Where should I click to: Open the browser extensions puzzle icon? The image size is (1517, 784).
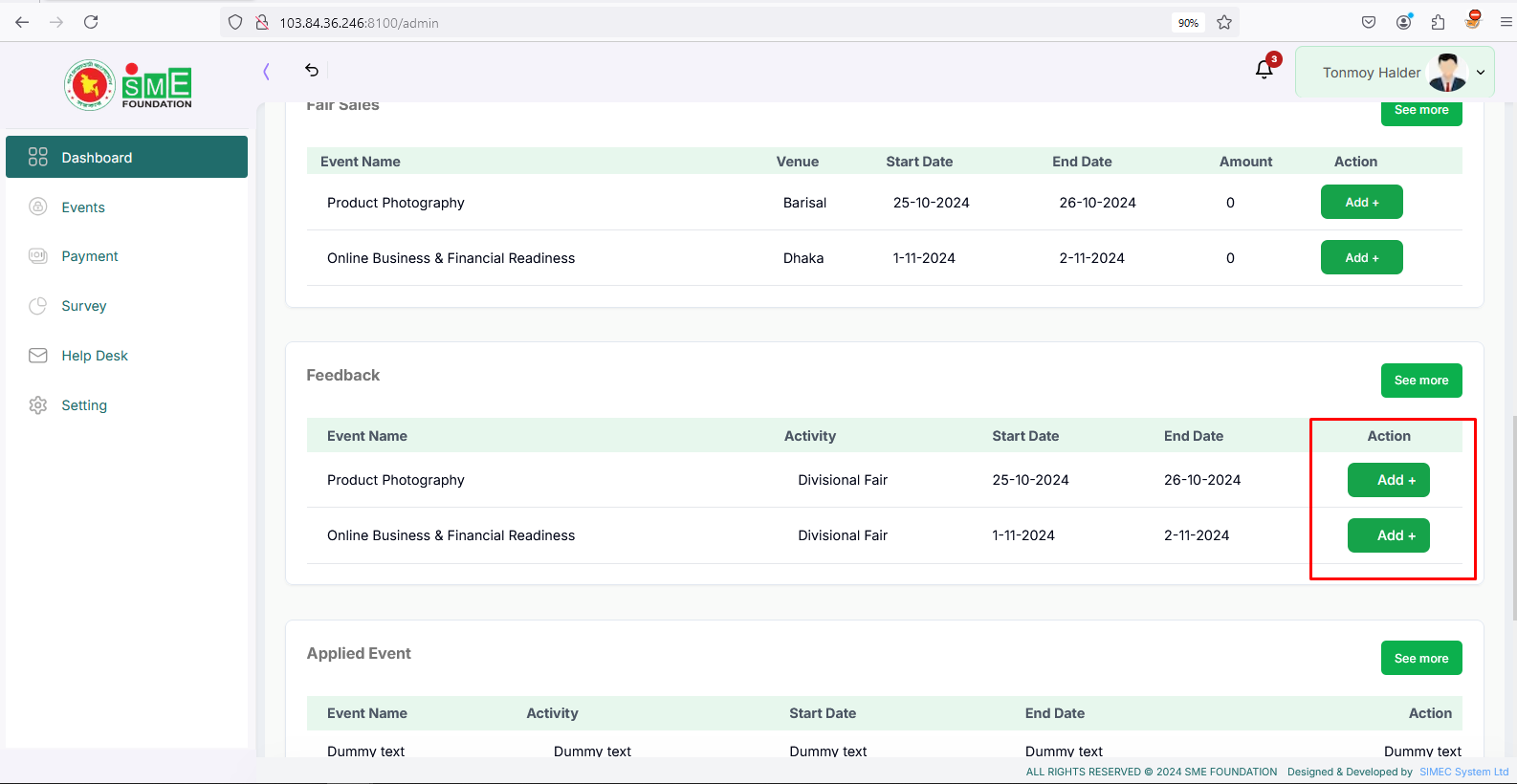[x=1439, y=22]
